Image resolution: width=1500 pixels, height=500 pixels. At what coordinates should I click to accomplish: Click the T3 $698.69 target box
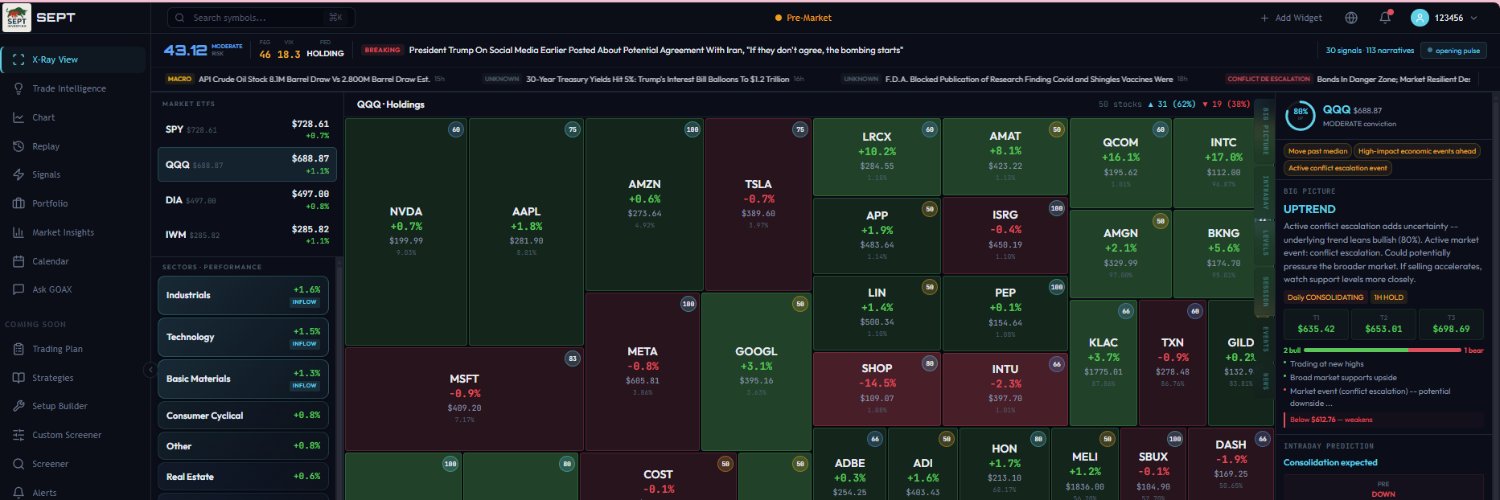point(1451,323)
